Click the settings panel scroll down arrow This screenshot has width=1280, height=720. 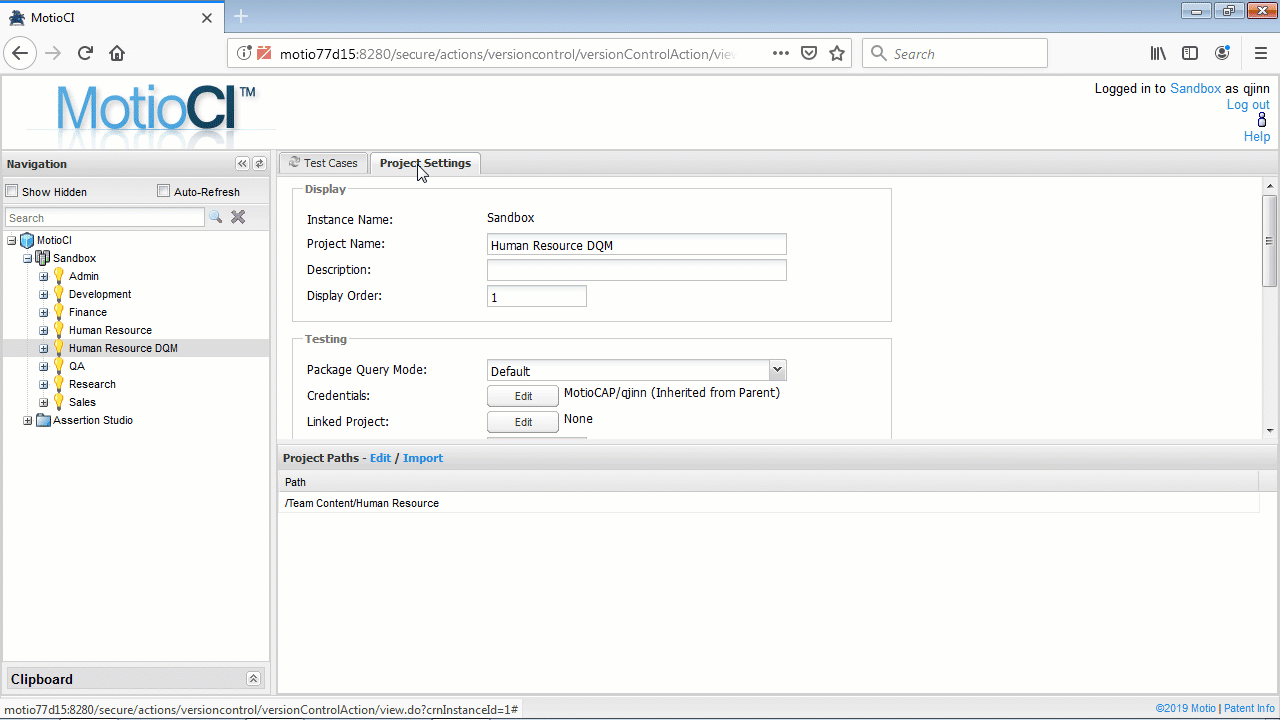pos(1269,431)
